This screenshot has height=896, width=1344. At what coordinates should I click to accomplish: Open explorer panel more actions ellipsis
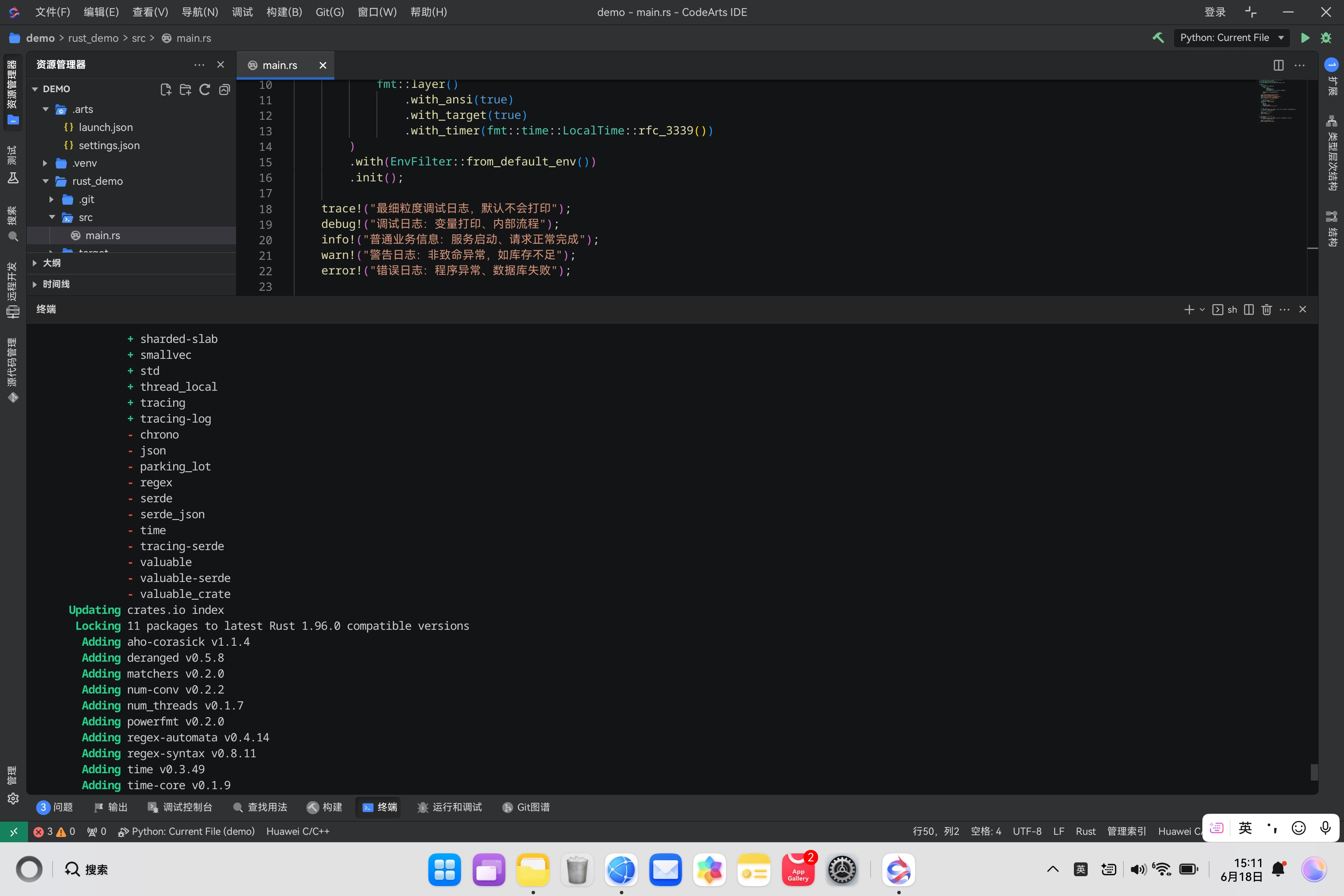[x=199, y=65]
